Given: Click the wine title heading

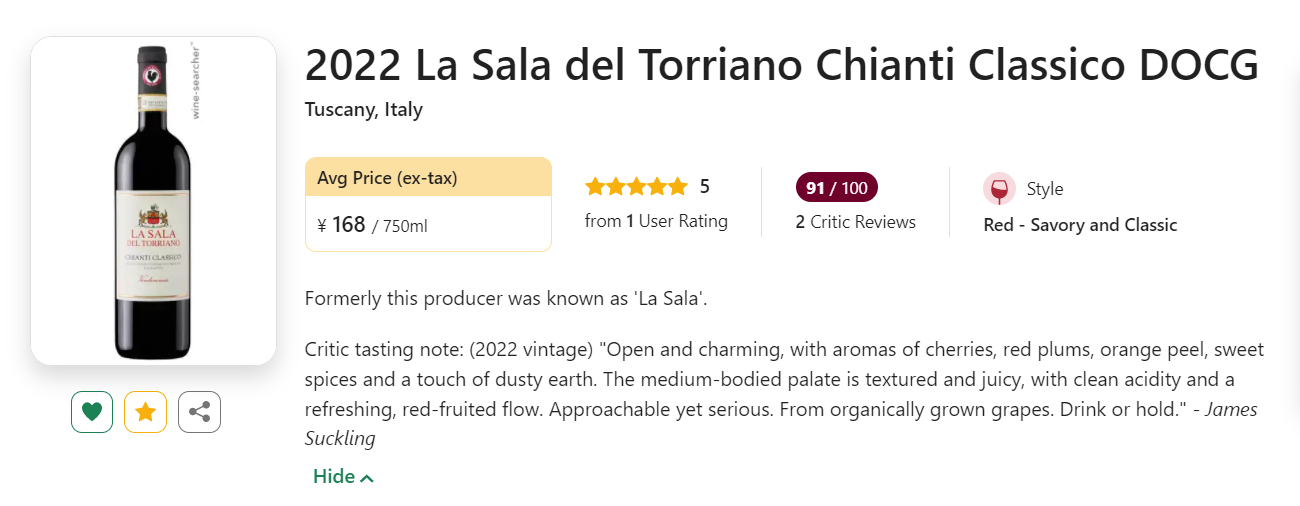Looking at the screenshot, I should pyautogui.click(x=780, y=66).
